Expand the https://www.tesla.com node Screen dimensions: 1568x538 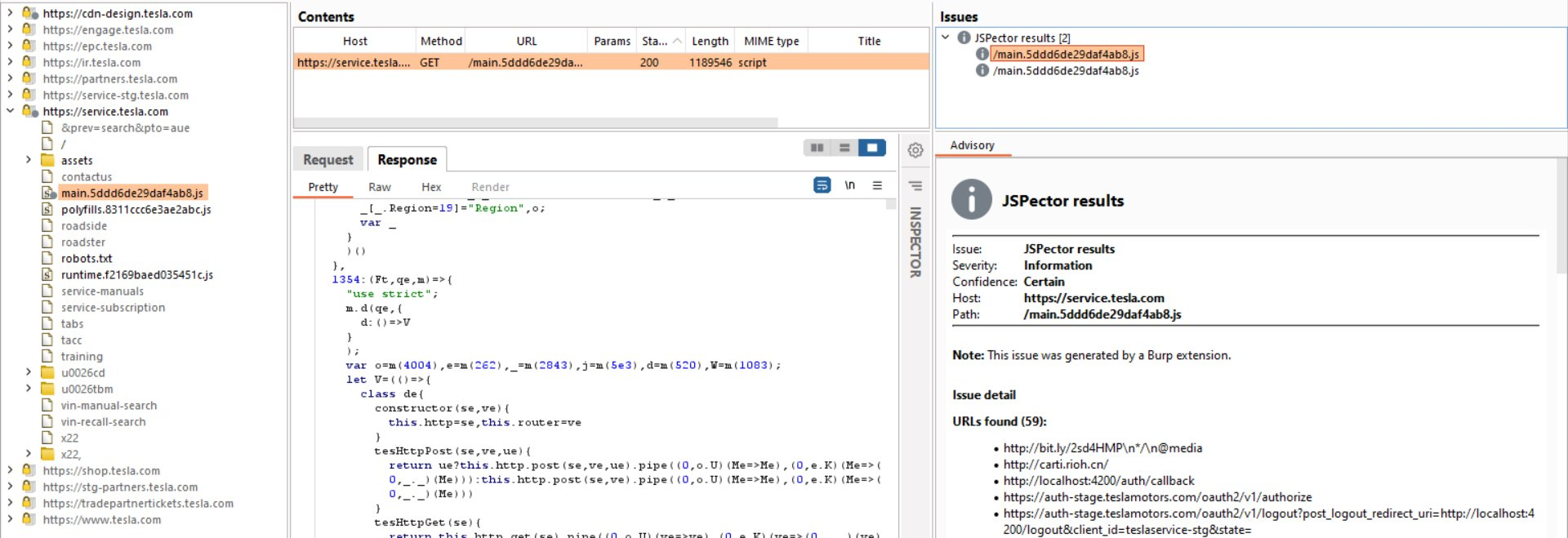pos(10,519)
